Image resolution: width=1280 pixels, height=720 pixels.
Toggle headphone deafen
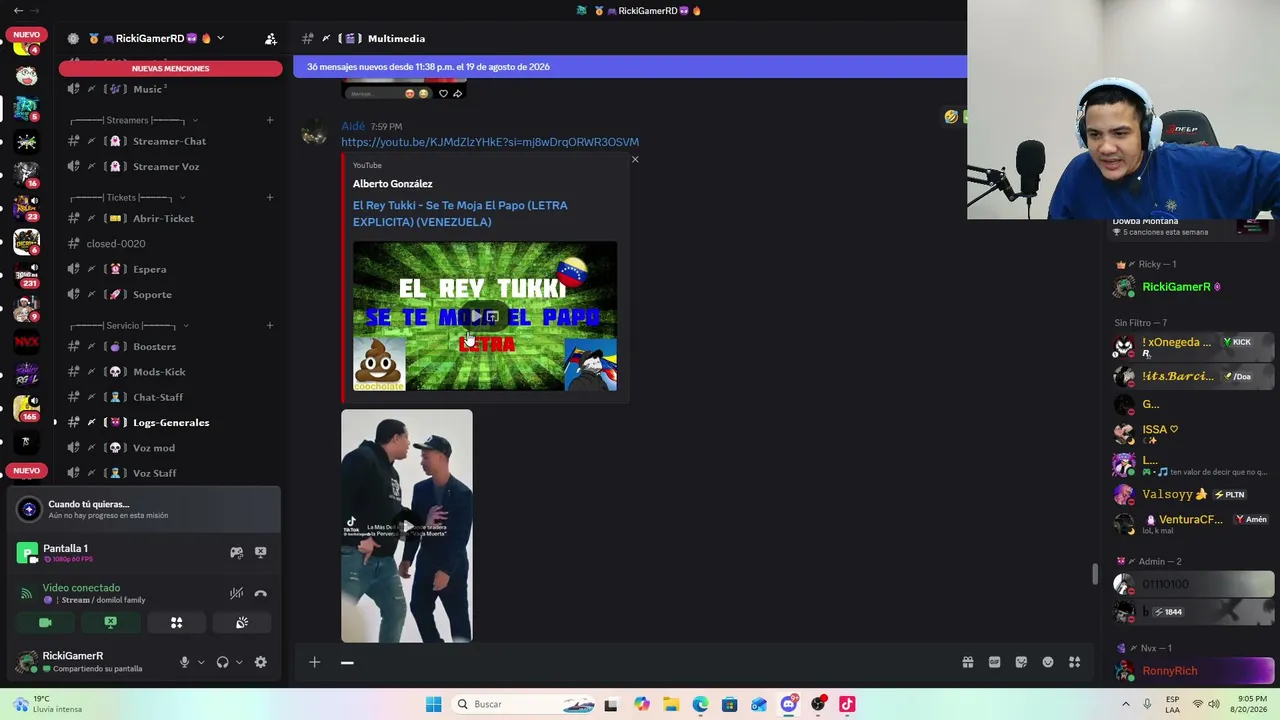tap(222, 662)
